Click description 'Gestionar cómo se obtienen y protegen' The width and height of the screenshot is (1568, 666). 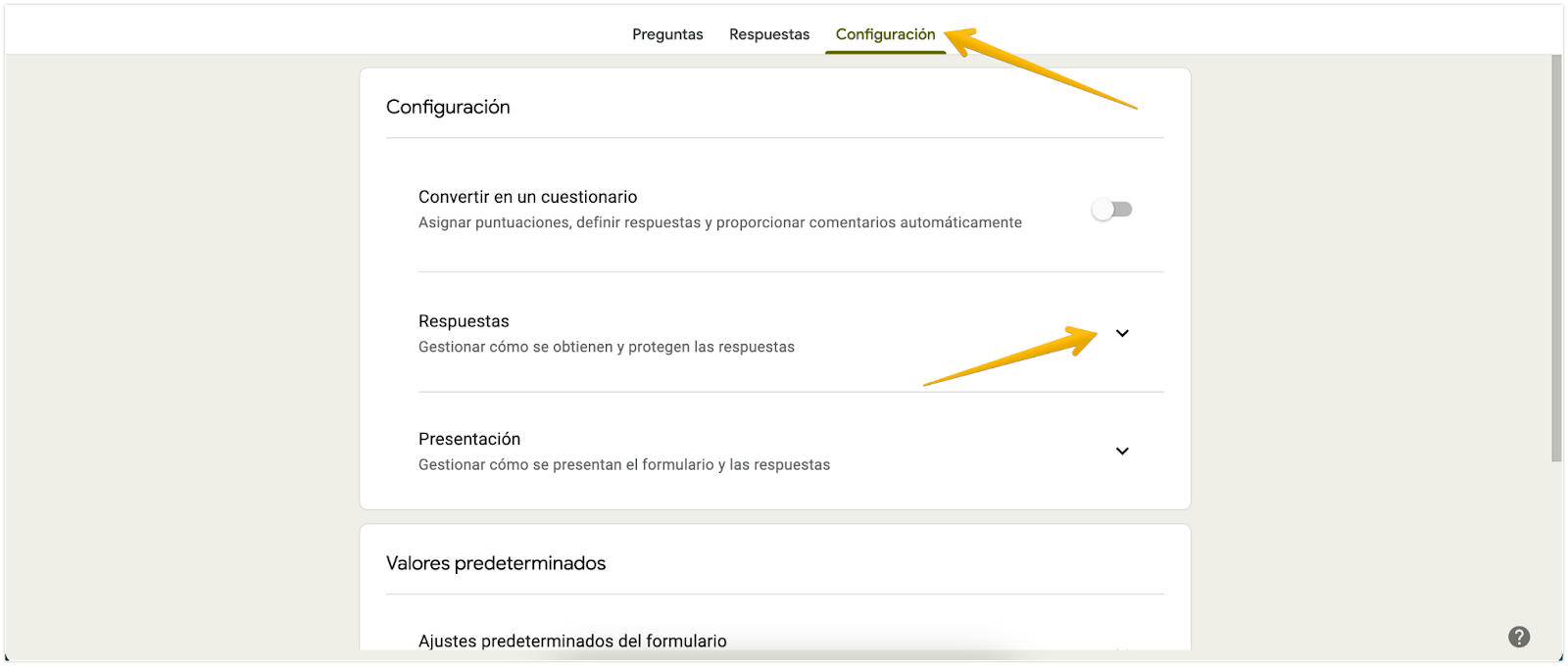[x=606, y=347]
